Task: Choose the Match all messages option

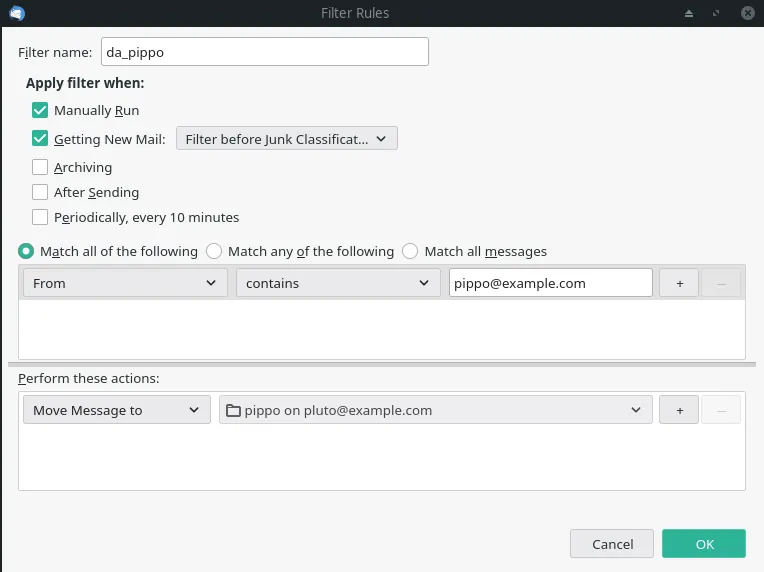Action: pyautogui.click(x=410, y=251)
